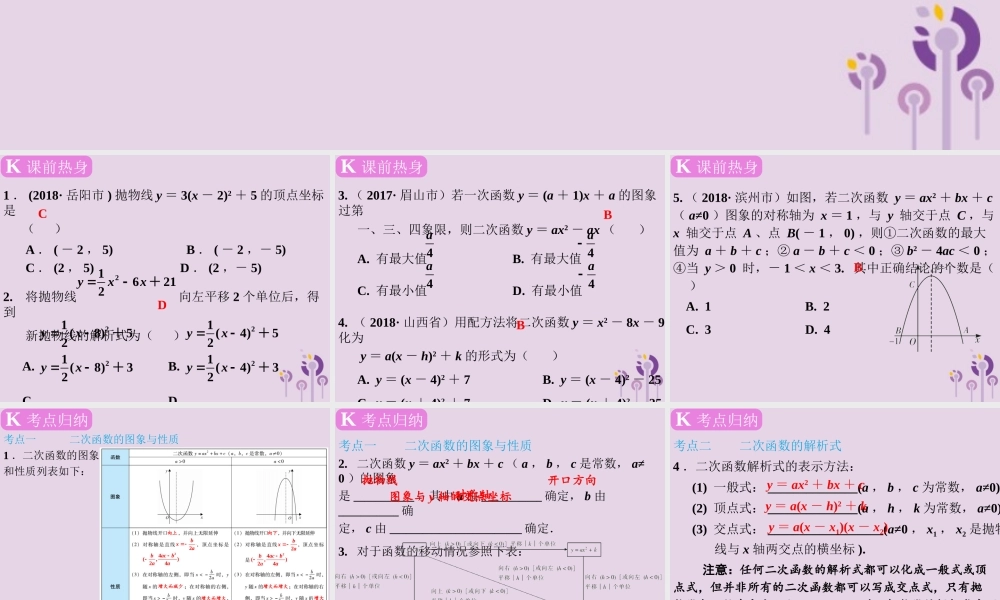Click the 课前热身 badge on the 岳阳市 slide
The width and height of the screenshot is (1000, 600).
coord(47,167)
